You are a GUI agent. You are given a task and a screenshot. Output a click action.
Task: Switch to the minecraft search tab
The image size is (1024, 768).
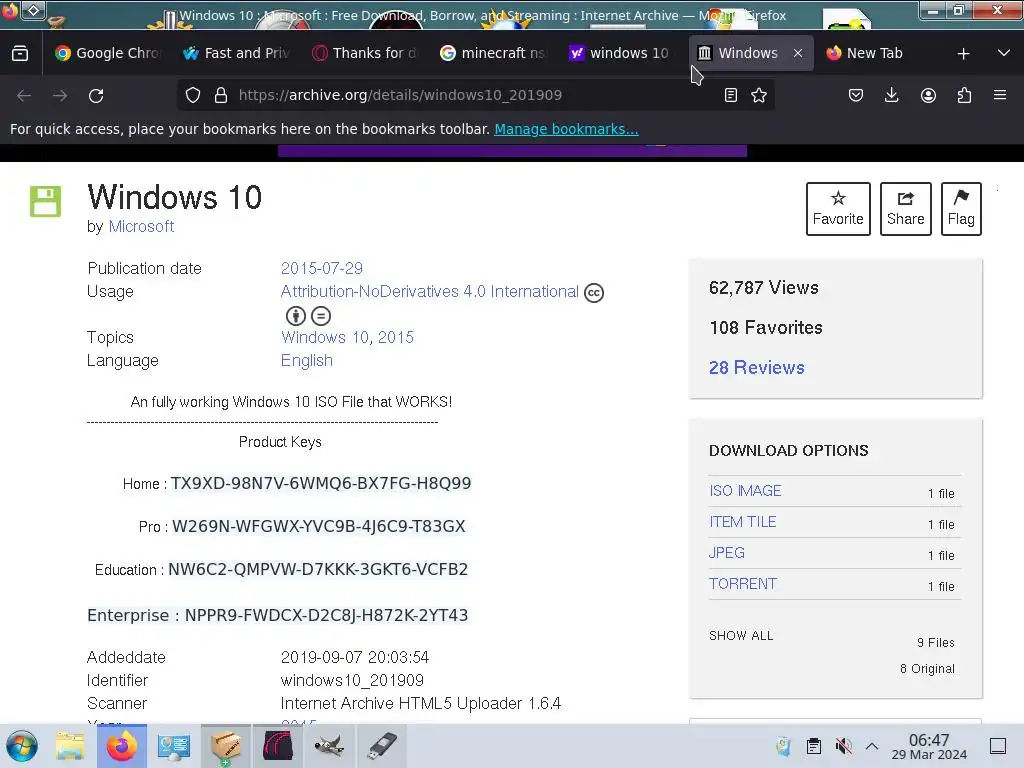[x=493, y=53]
